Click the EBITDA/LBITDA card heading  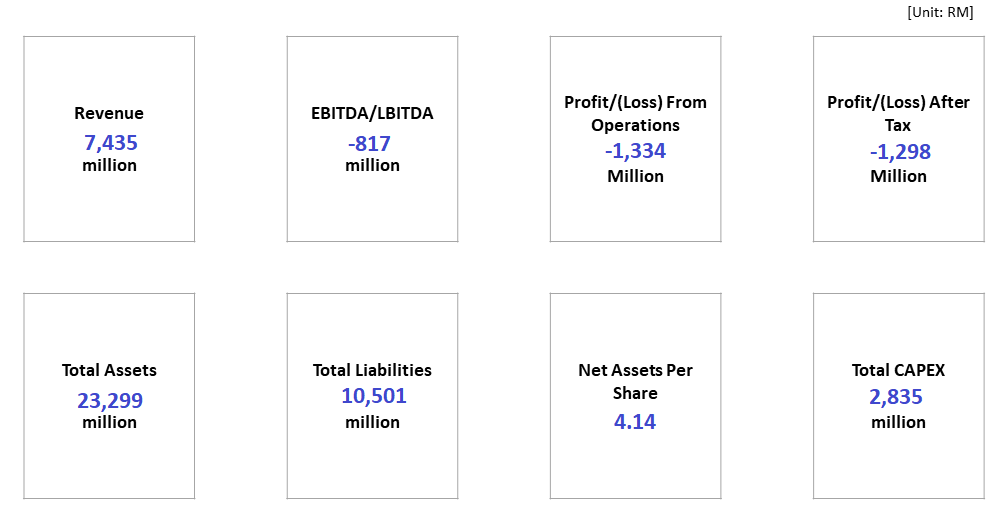tap(372, 114)
